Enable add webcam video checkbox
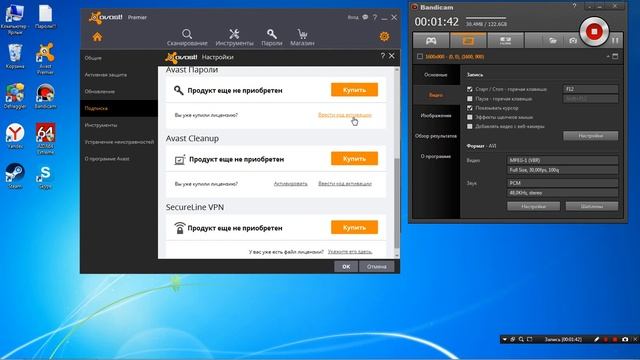This screenshot has width=640, height=360. click(470, 127)
